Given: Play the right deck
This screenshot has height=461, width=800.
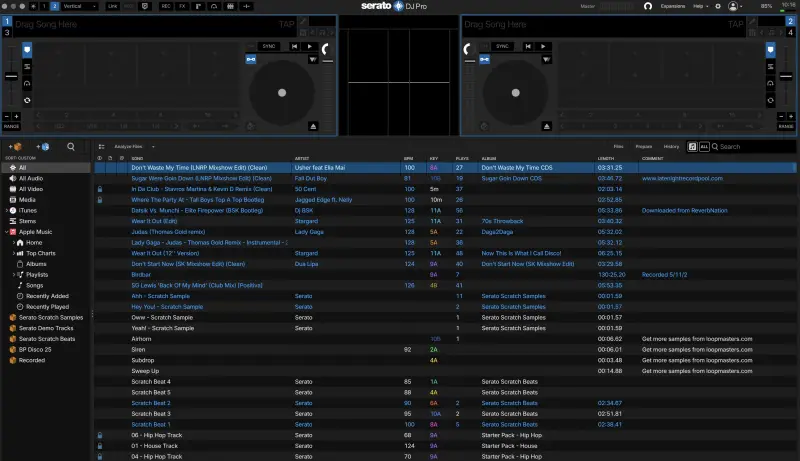Looking at the screenshot, I should 543,46.
